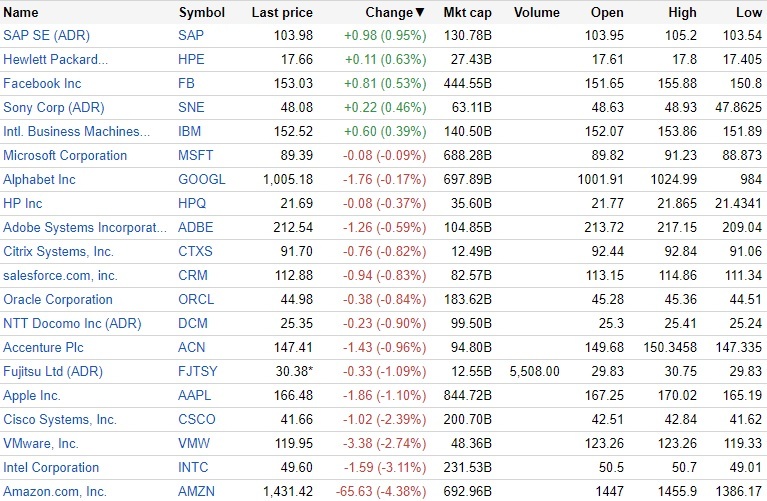This screenshot has height=501, width=767.
Task: Open the SAP SE (ADR) link
Action: (x=46, y=36)
